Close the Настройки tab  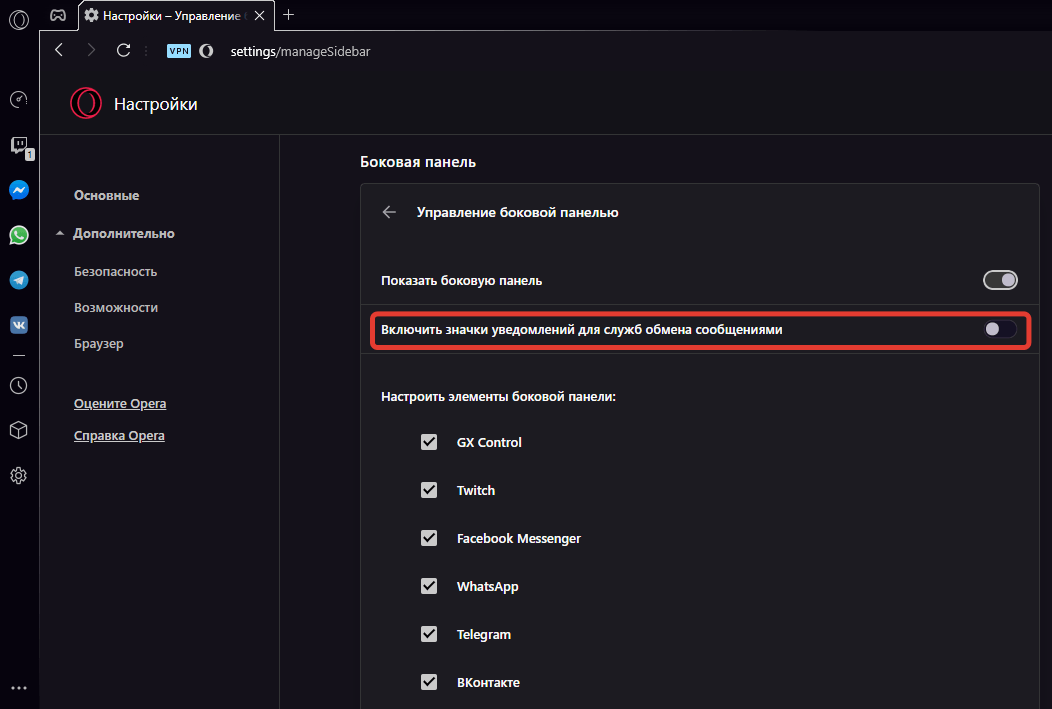tap(259, 15)
